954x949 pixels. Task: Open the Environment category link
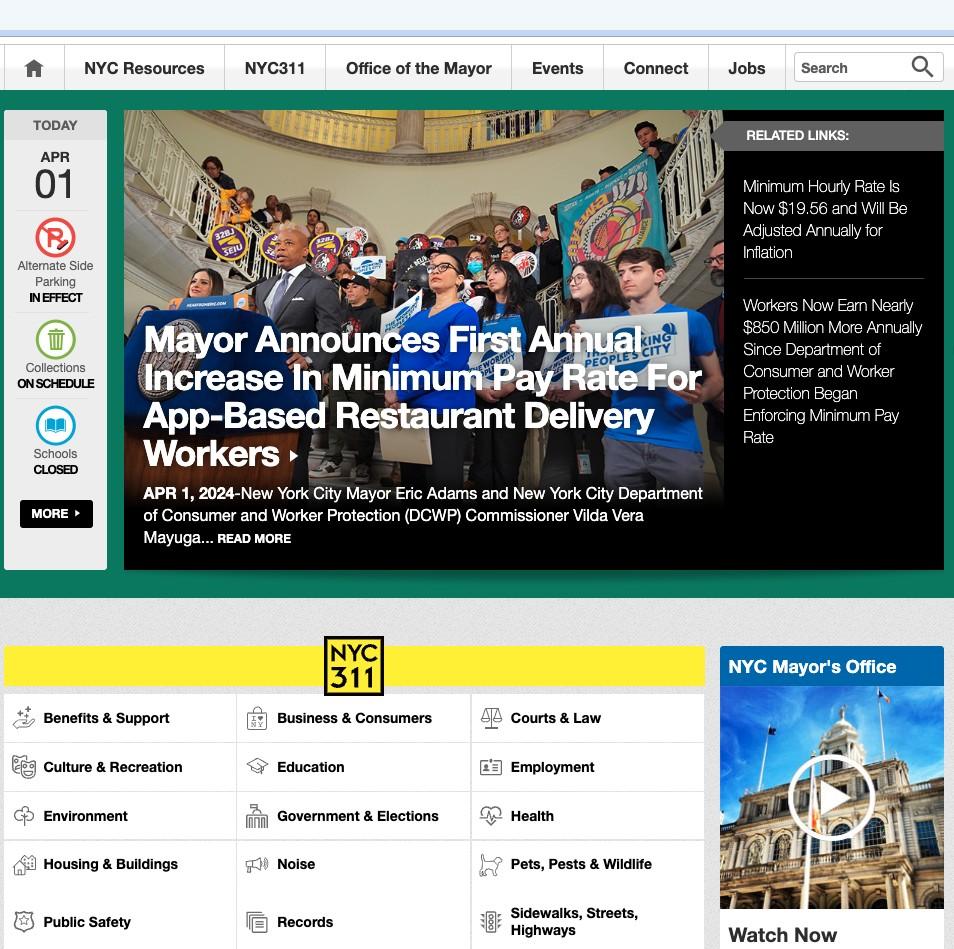click(x=85, y=816)
